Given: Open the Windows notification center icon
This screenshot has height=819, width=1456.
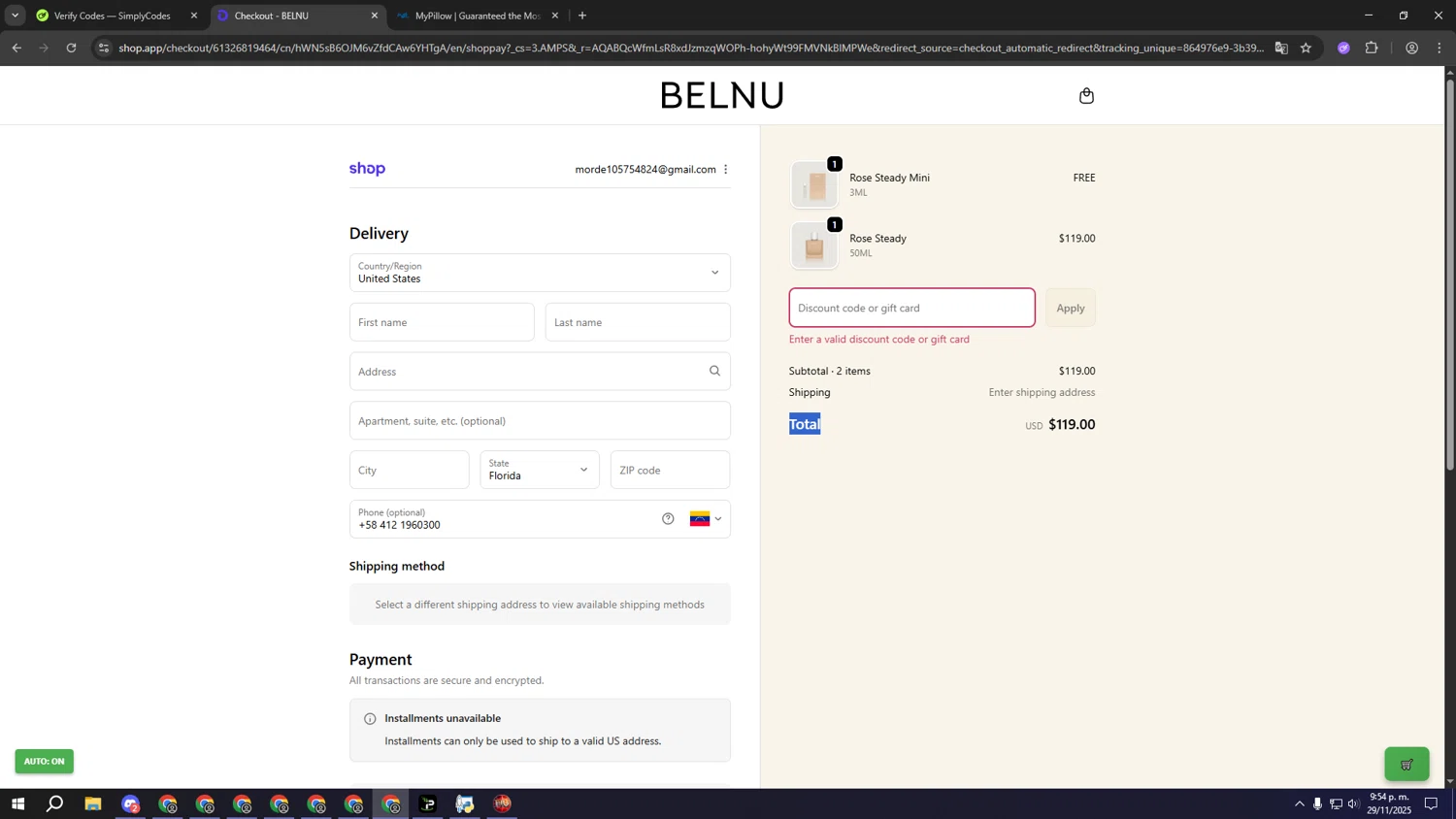Looking at the screenshot, I should [1431, 803].
